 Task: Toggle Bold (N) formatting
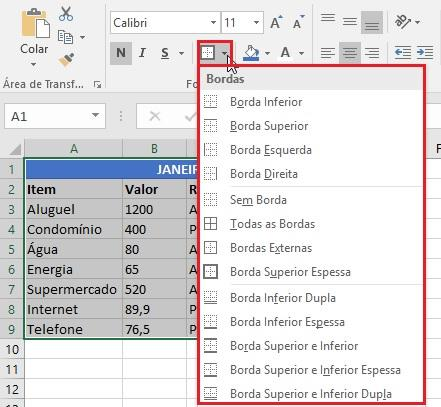(x=121, y=53)
